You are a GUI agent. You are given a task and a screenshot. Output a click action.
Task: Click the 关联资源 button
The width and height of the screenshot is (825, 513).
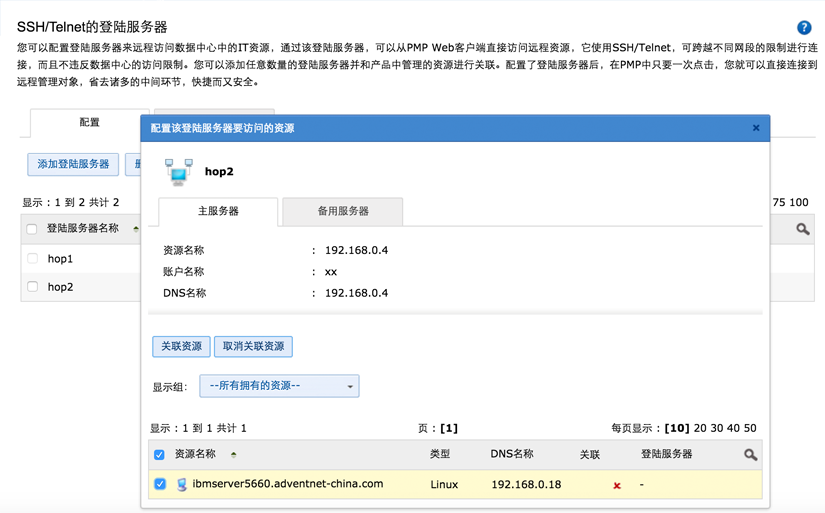point(182,347)
